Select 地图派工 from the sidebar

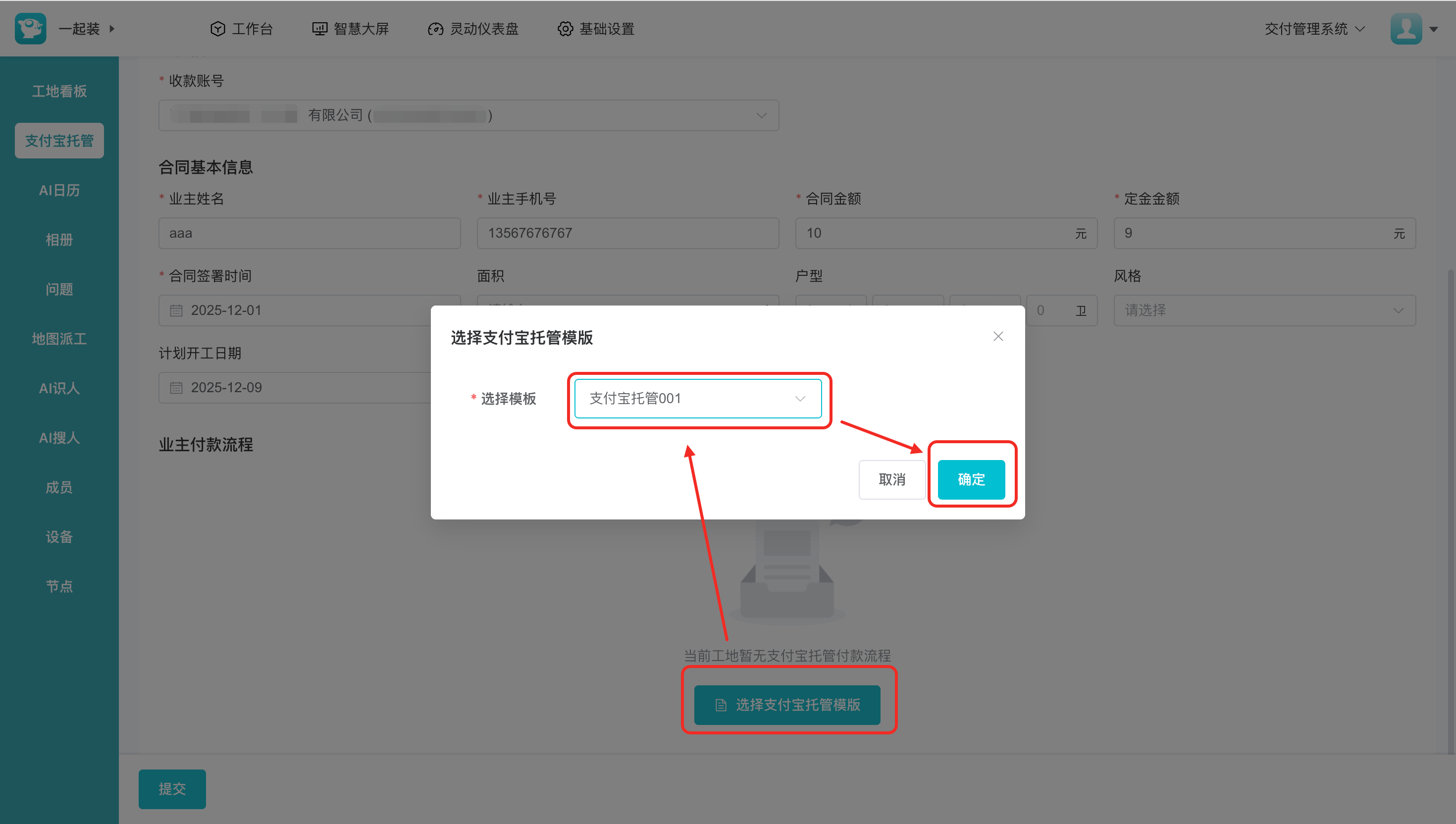tap(59, 338)
